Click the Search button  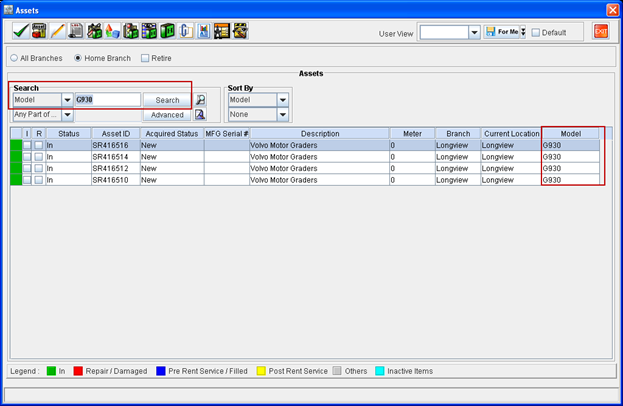click(167, 100)
